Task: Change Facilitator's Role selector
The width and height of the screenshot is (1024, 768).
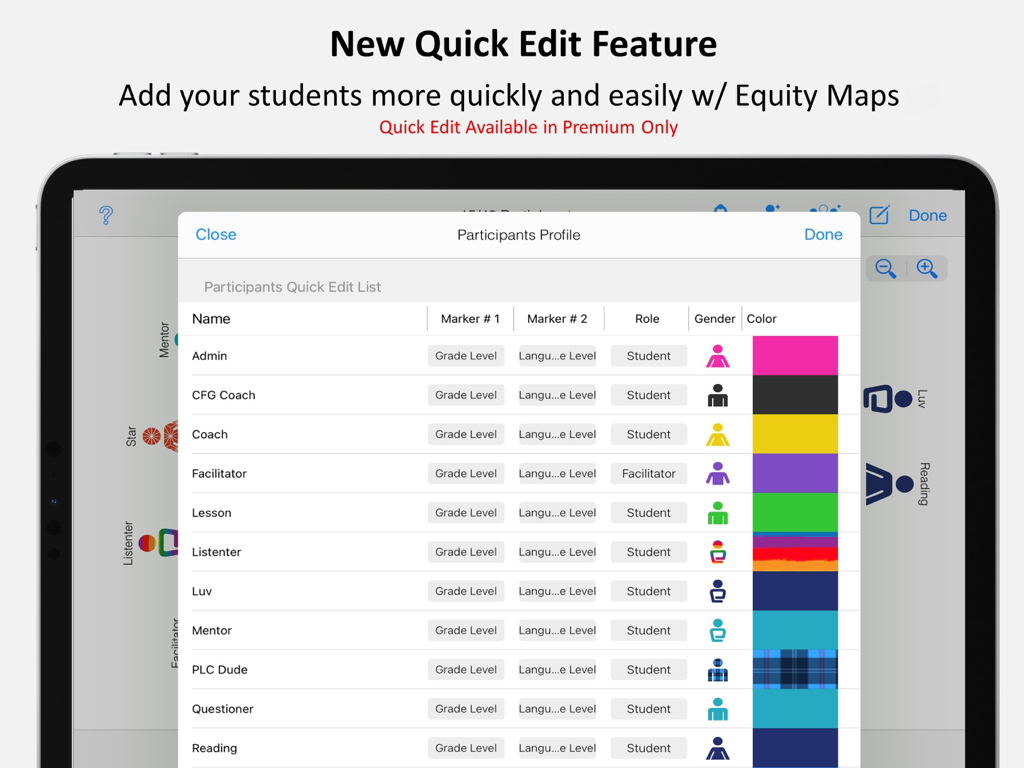Action: click(x=648, y=473)
